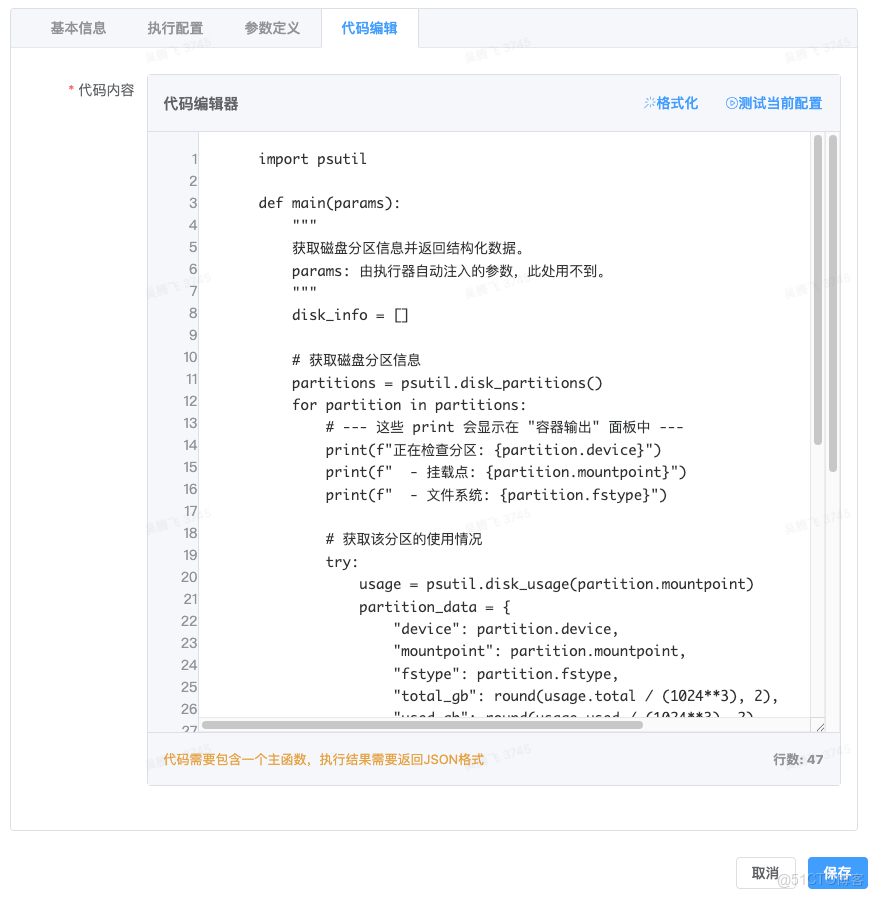
Task: Switch to the 基本信息 tab
Action: (78, 28)
